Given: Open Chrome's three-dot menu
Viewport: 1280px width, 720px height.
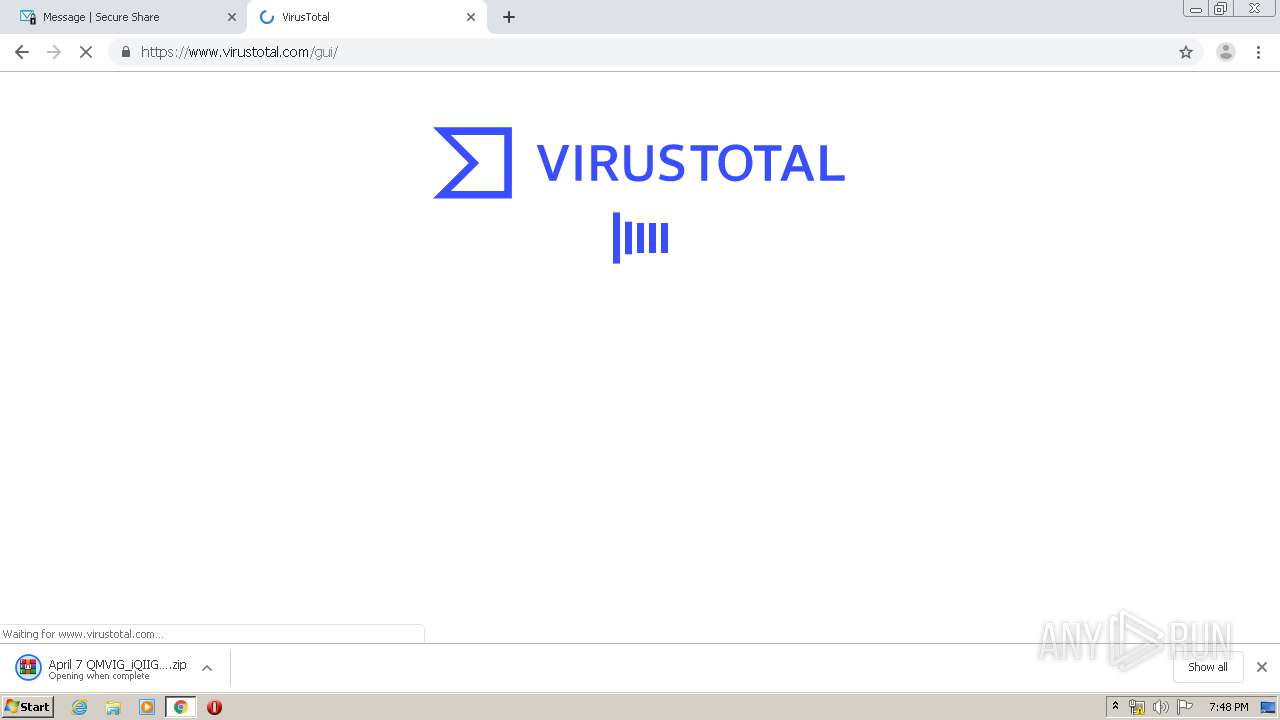Looking at the screenshot, I should tap(1259, 52).
